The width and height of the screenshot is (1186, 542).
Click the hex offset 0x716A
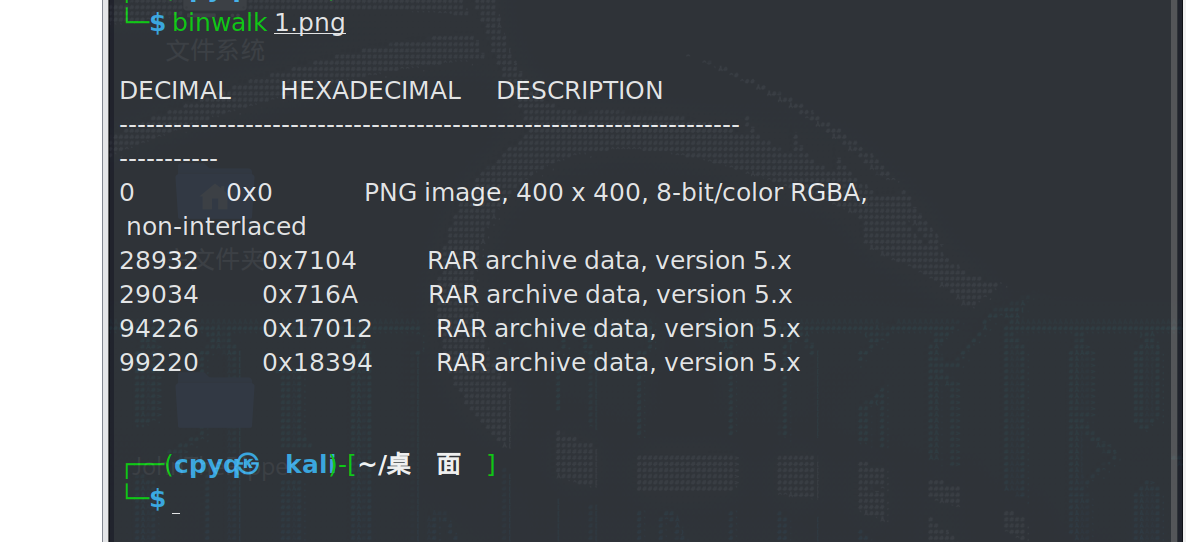click(310, 295)
